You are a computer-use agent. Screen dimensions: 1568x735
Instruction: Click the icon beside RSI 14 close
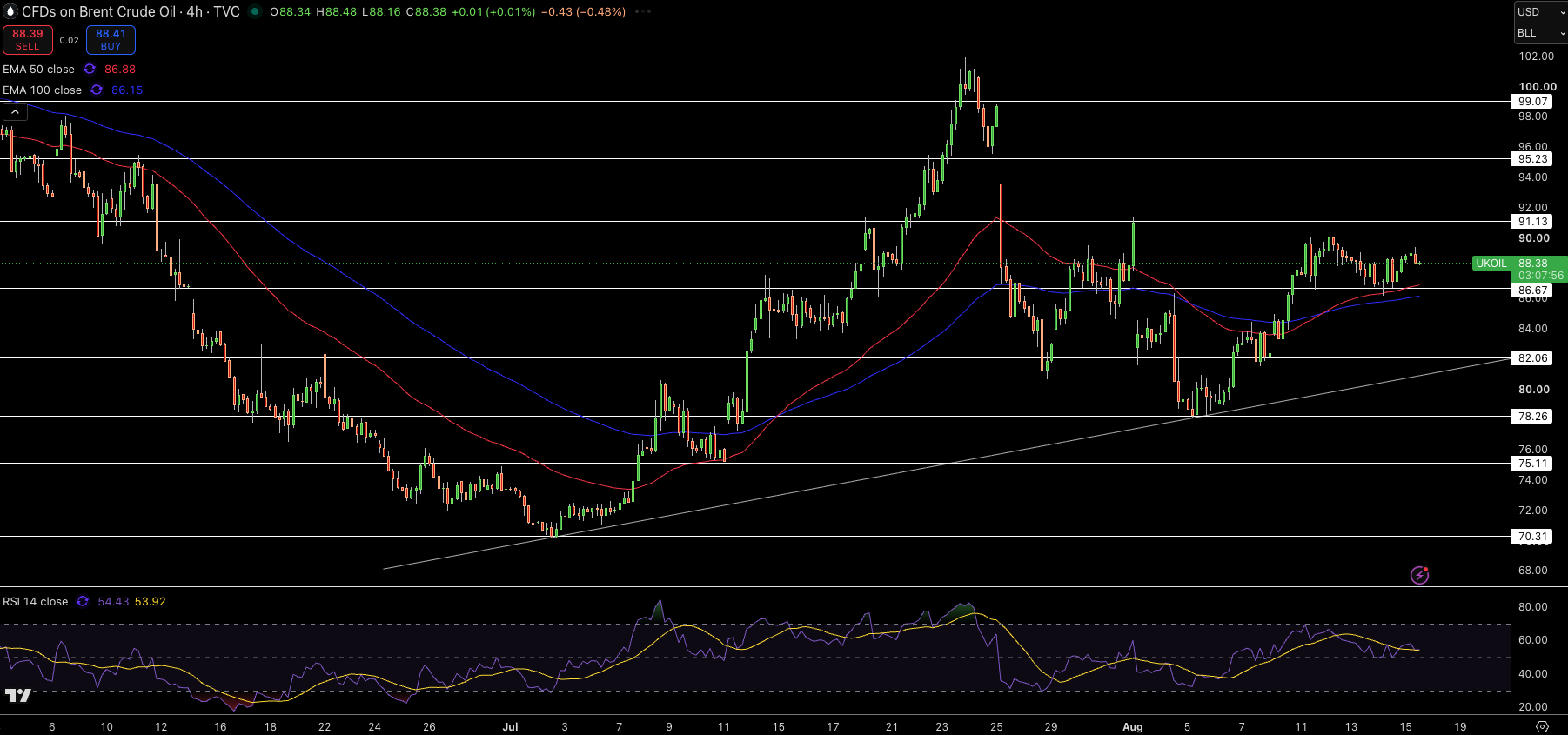tap(83, 601)
